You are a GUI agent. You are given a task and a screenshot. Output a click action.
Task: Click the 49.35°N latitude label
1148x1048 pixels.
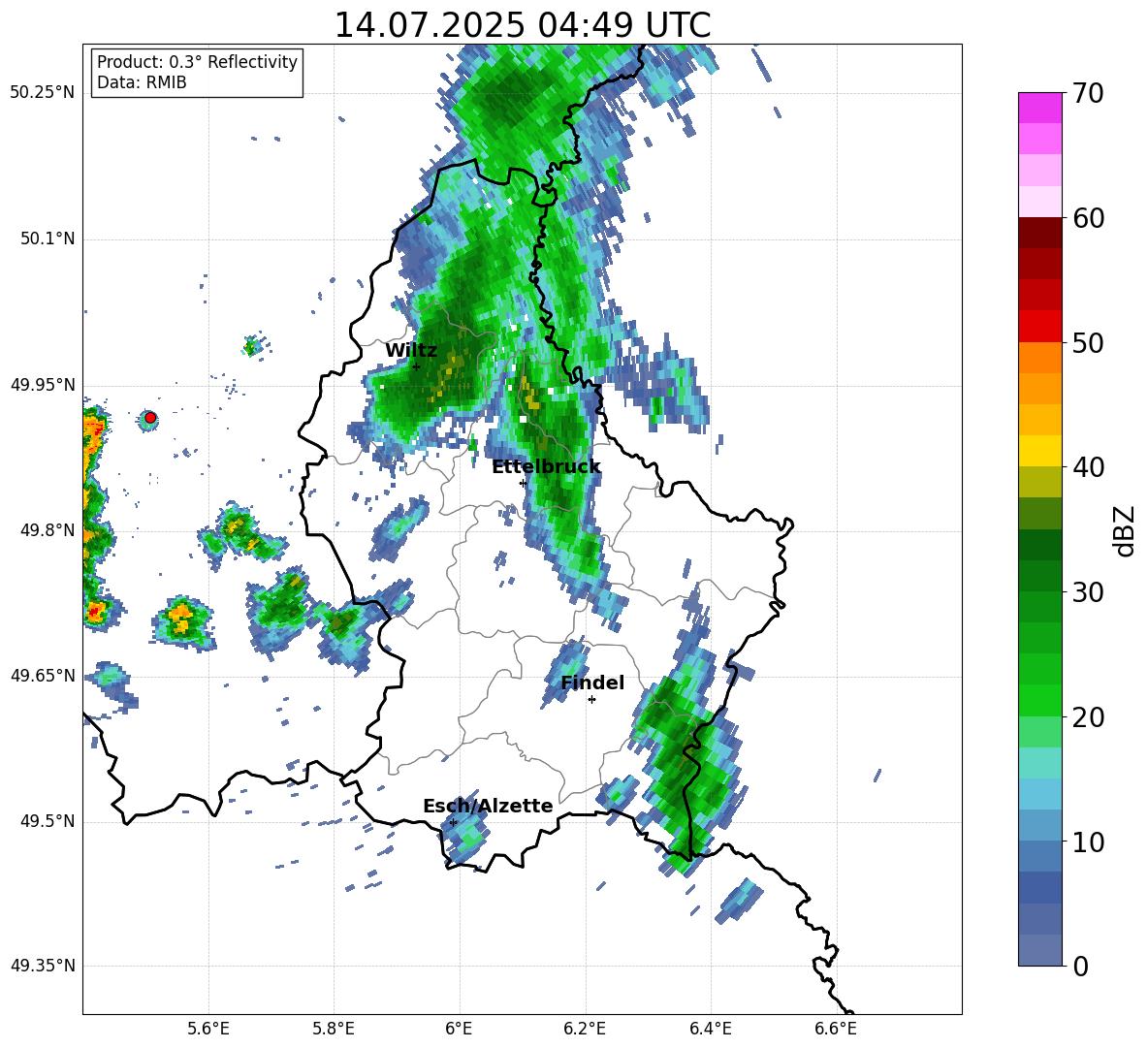(x=43, y=966)
